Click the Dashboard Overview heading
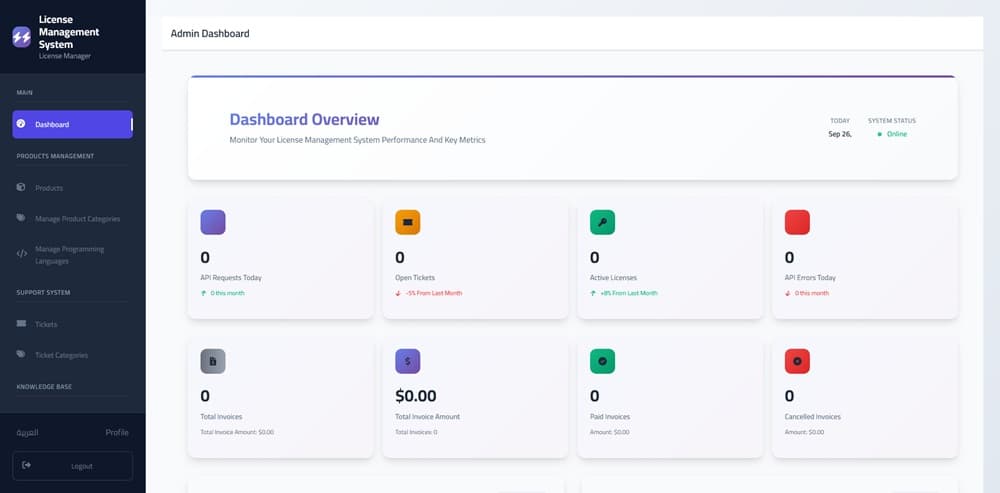 coord(304,120)
